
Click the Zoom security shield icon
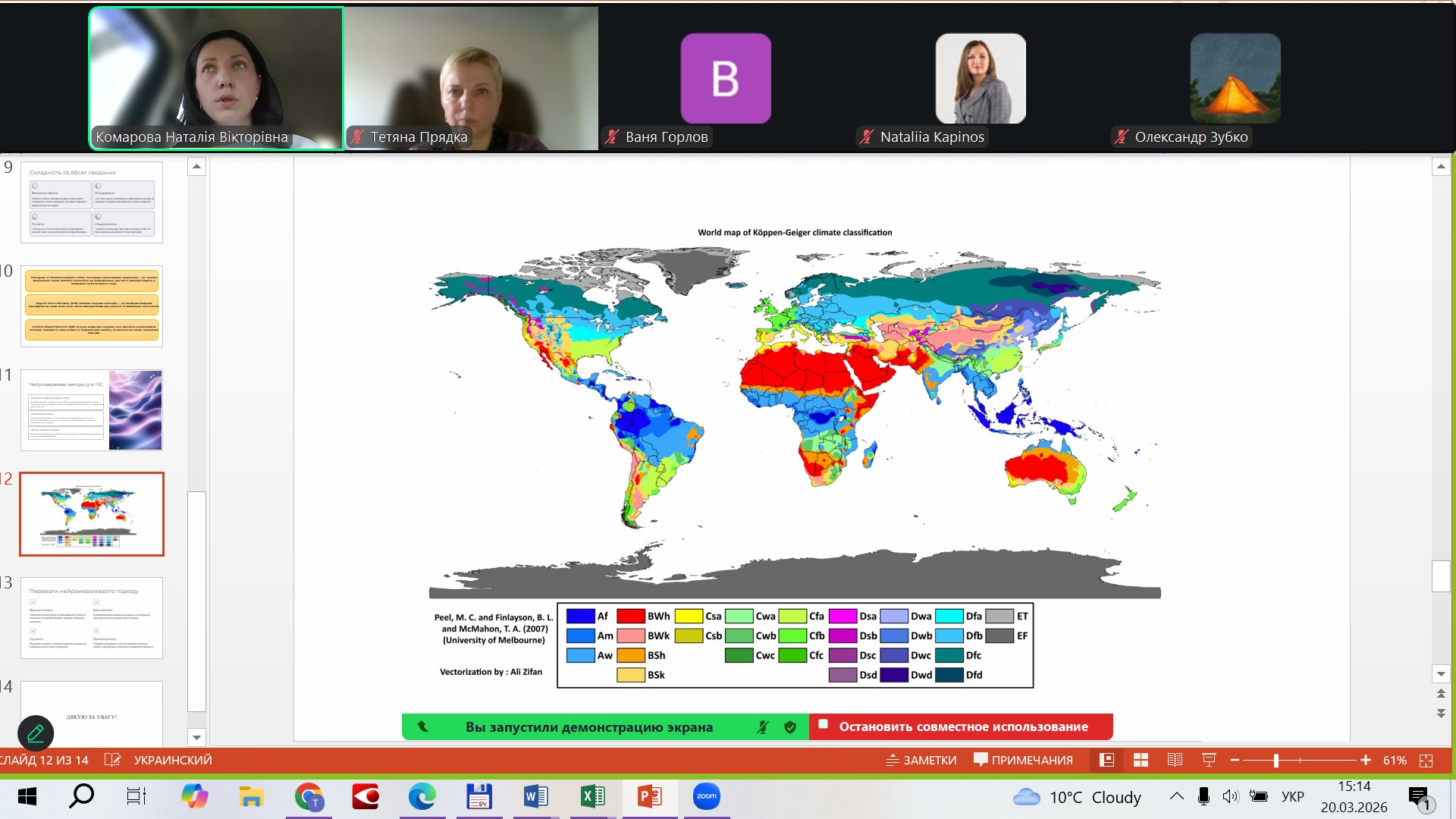coord(790,727)
